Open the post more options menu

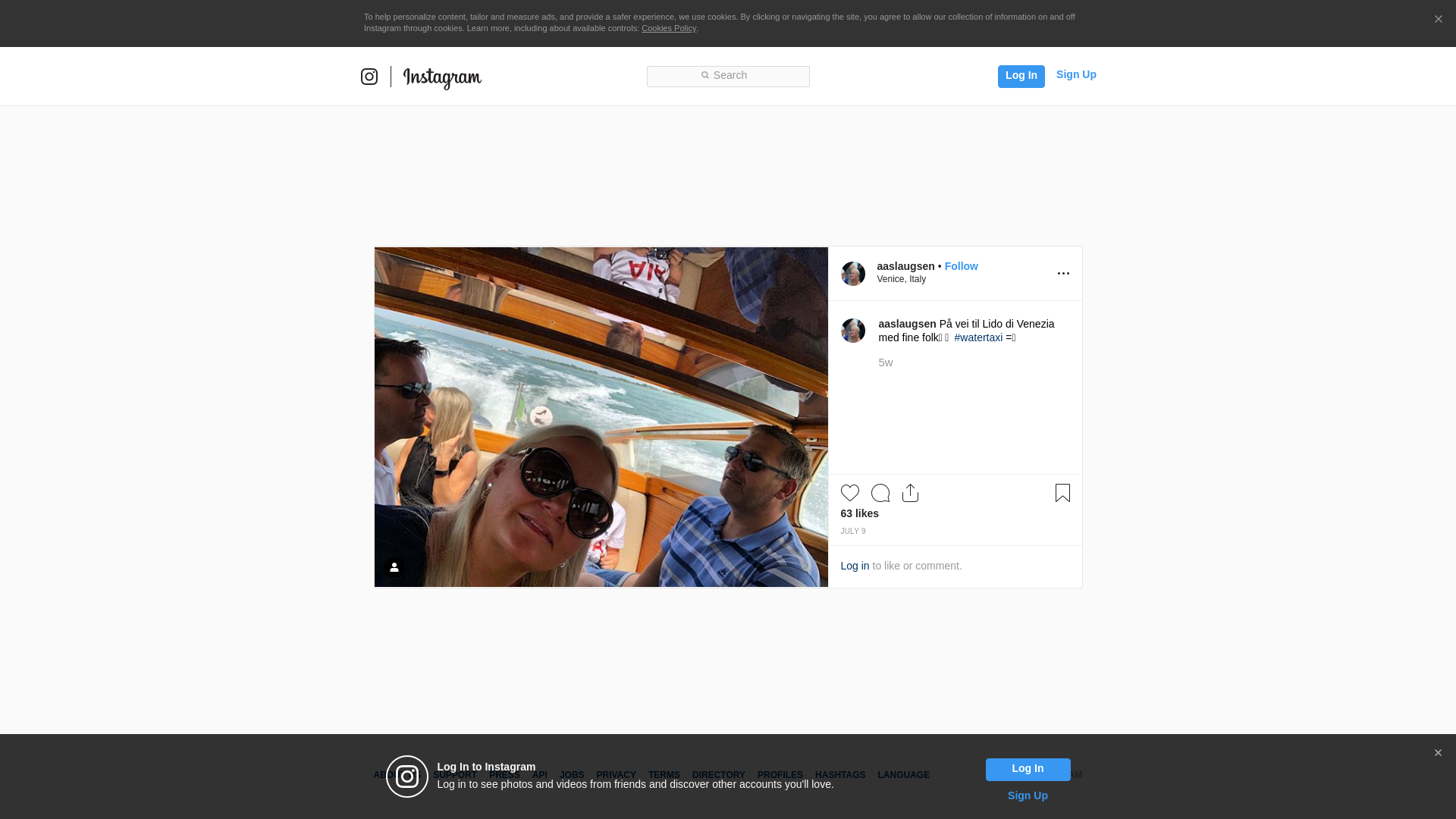[x=1063, y=274]
